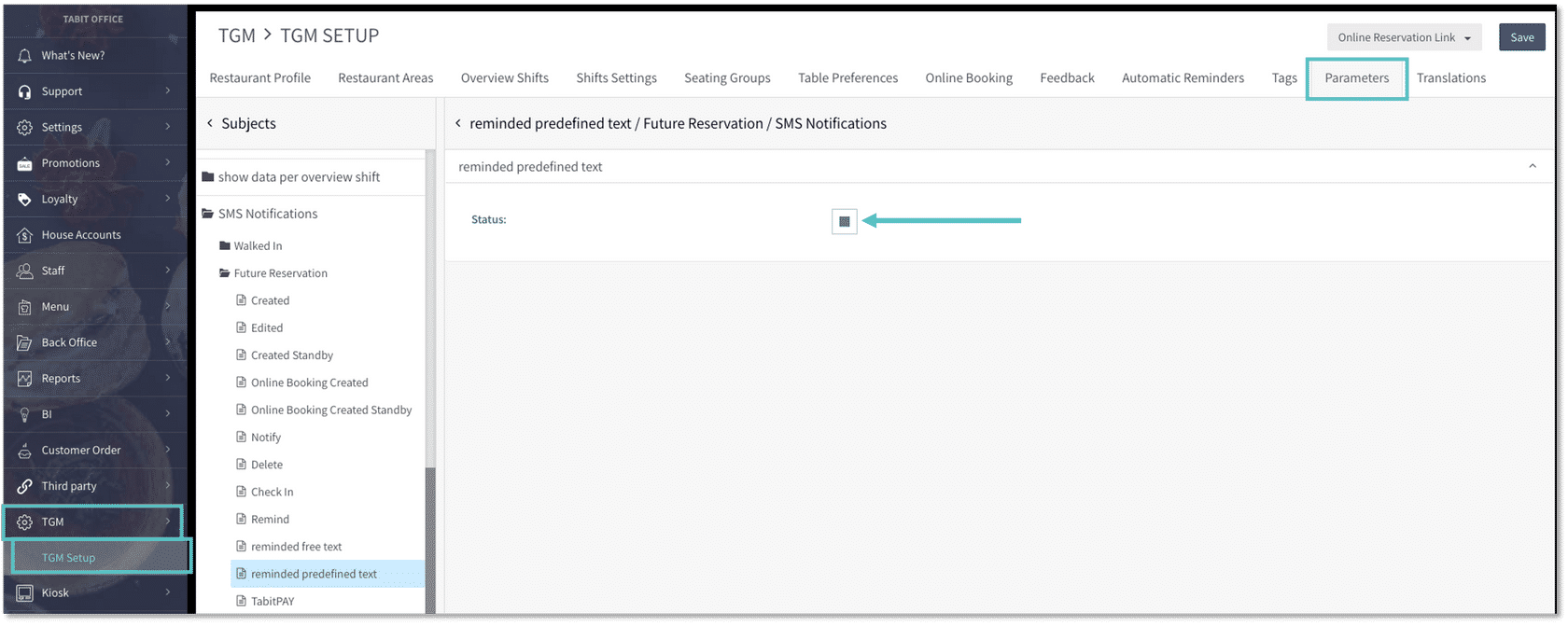Screen dimensions: 1568x626
Task: Open TGM Setup in the sidebar
Action: click(69, 558)
